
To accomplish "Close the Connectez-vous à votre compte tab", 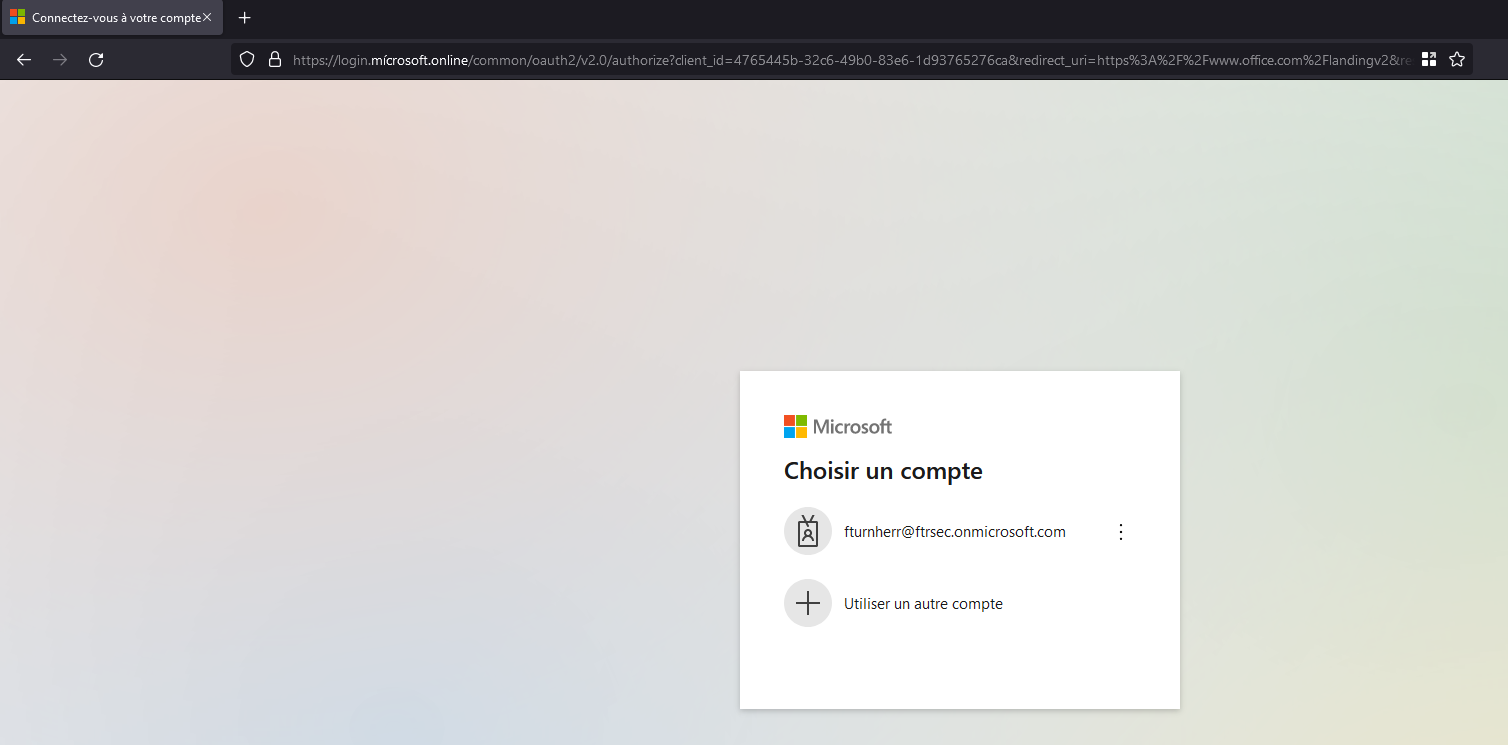I will [207, 18].
